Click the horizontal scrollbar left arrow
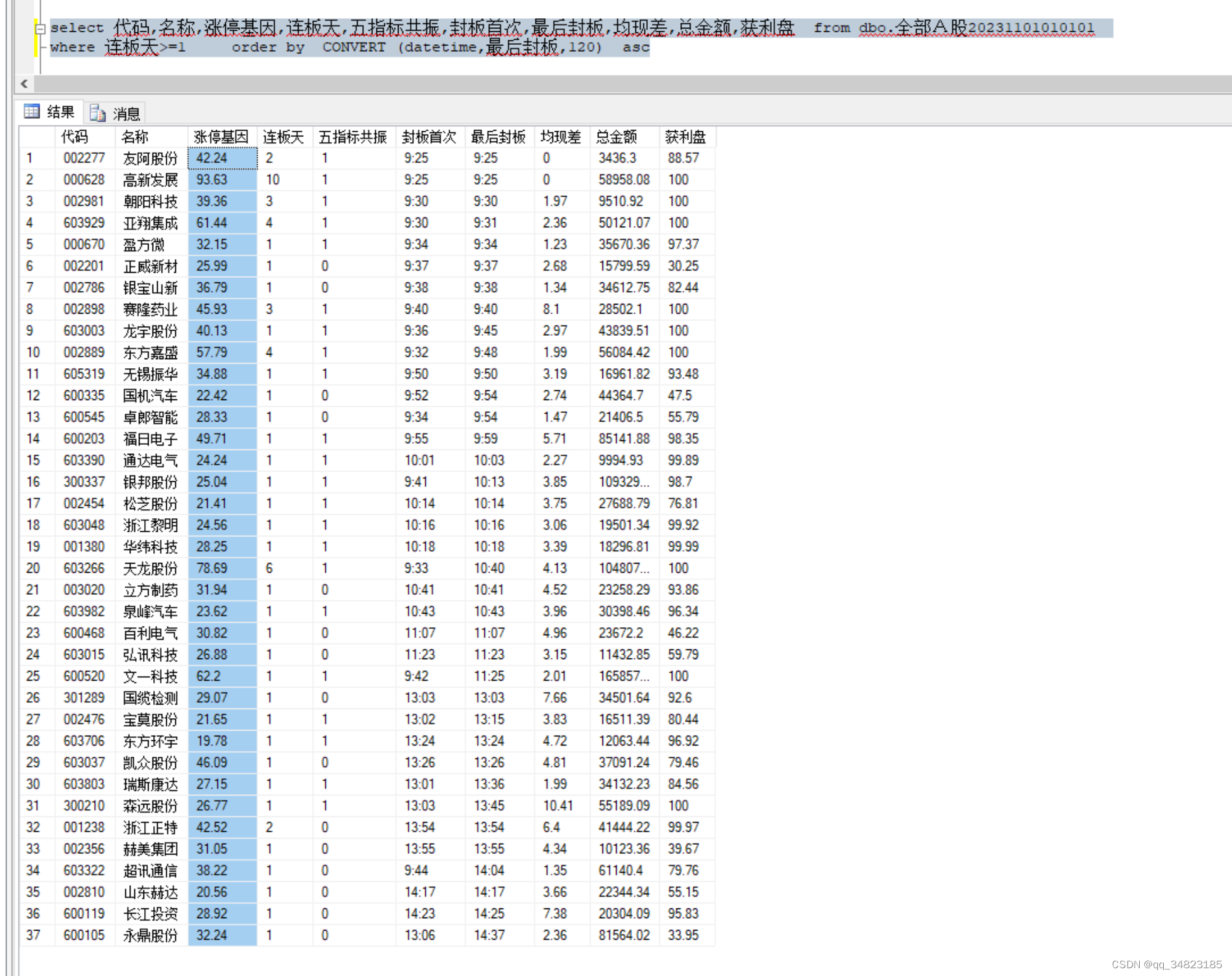This screenshot has height=976, width=1232. coord(24,84)
